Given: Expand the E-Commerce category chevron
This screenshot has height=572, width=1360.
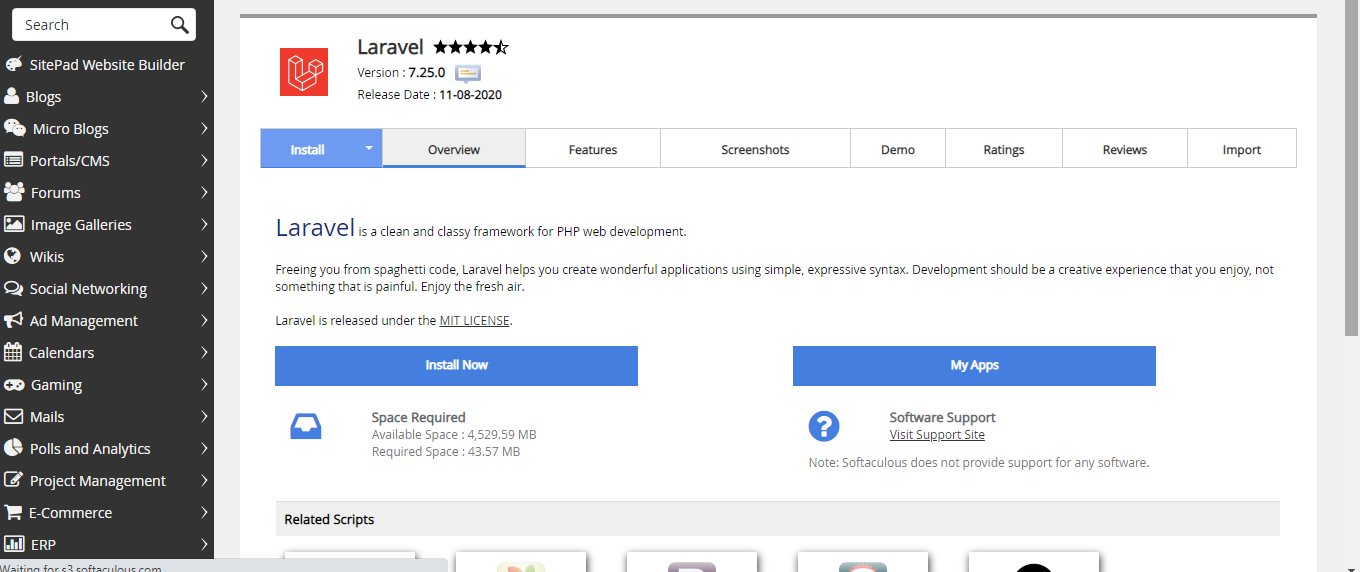Looking at the screenshot, I should (204, 512).
